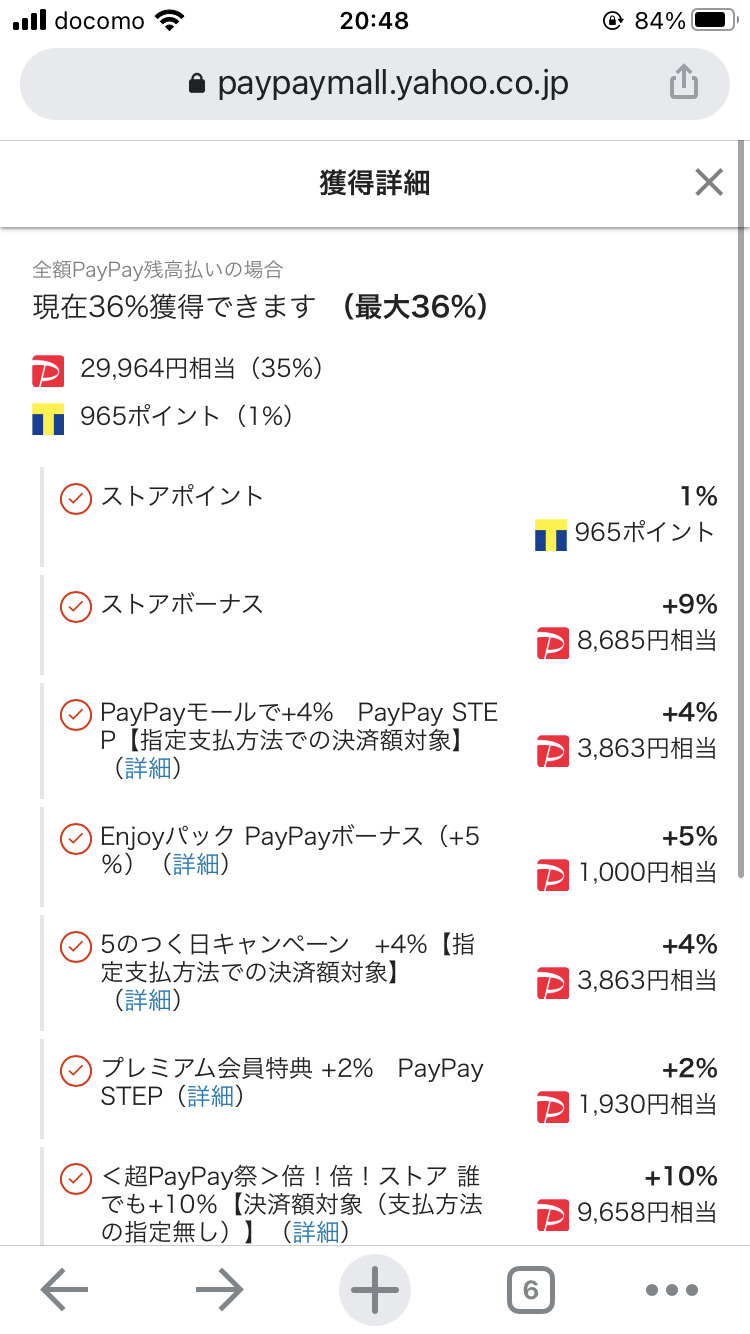Open 詳細 link for 超PayPay祭 倍!倍!ストア
The width and height of the screenshot is (750, 1334).
pos(314,1232)
